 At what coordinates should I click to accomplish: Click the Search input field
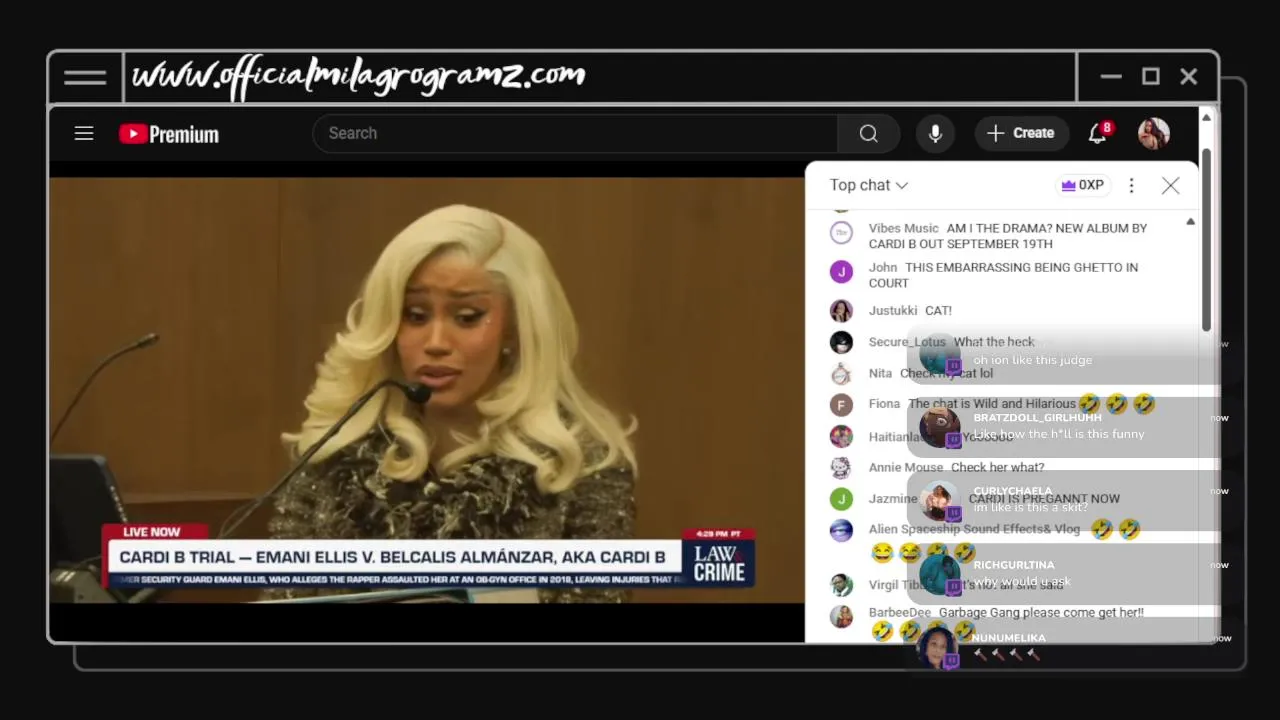pos(575,133)
